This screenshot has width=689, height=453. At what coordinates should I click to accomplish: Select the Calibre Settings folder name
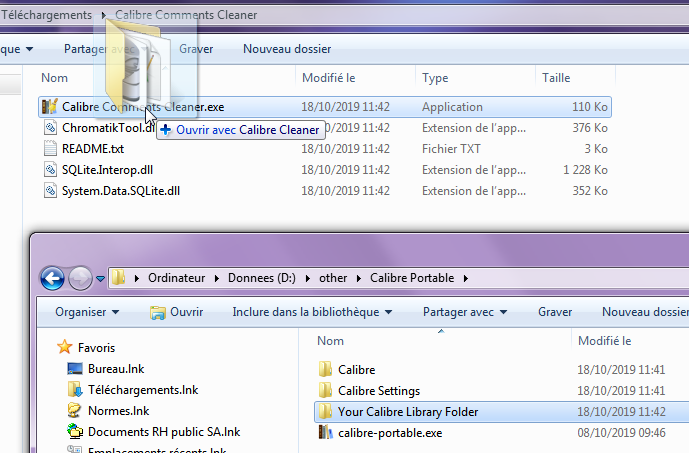(x=379, y=391)
